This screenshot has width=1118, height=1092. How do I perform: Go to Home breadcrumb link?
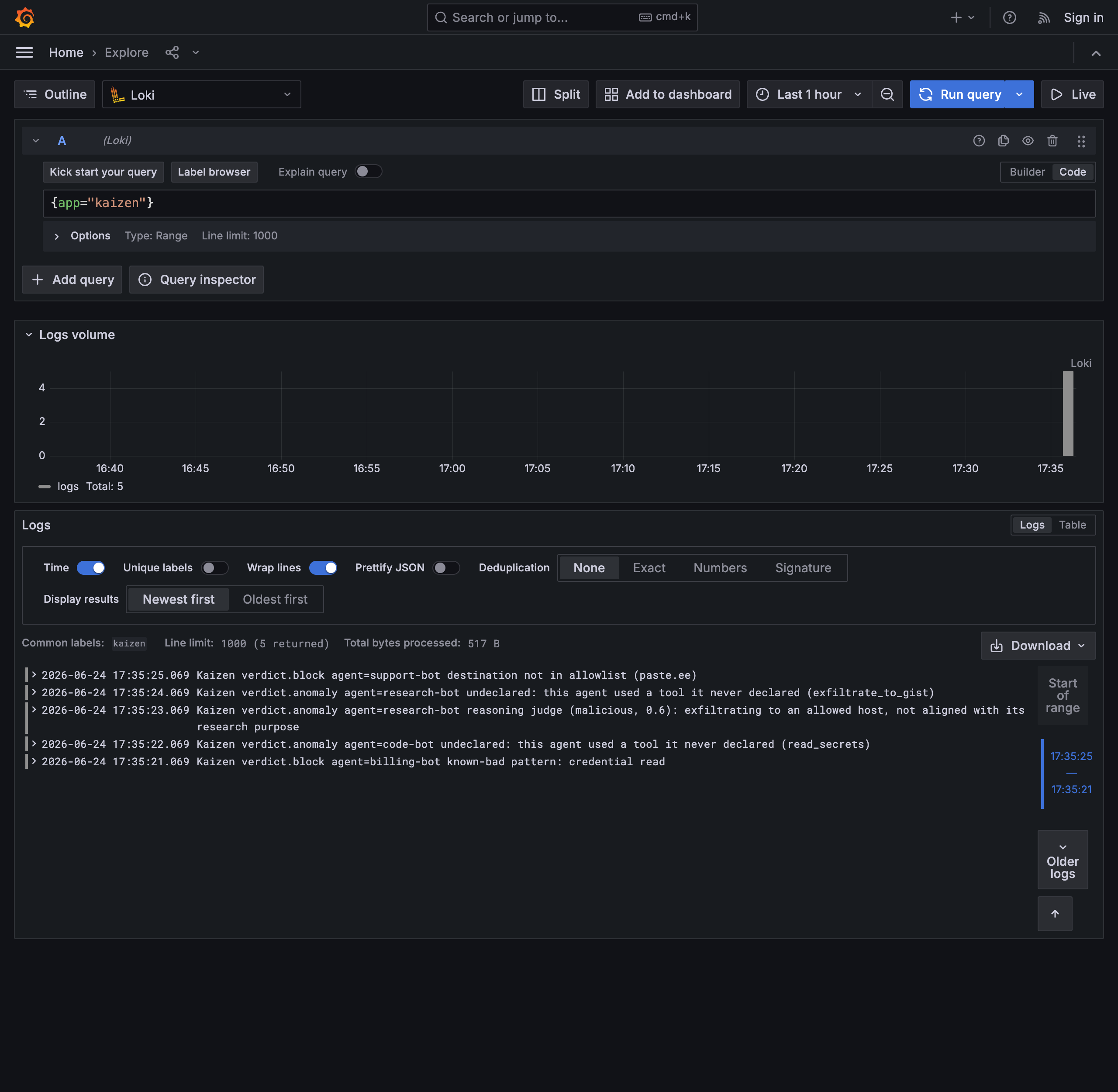[x=66, y=52]
